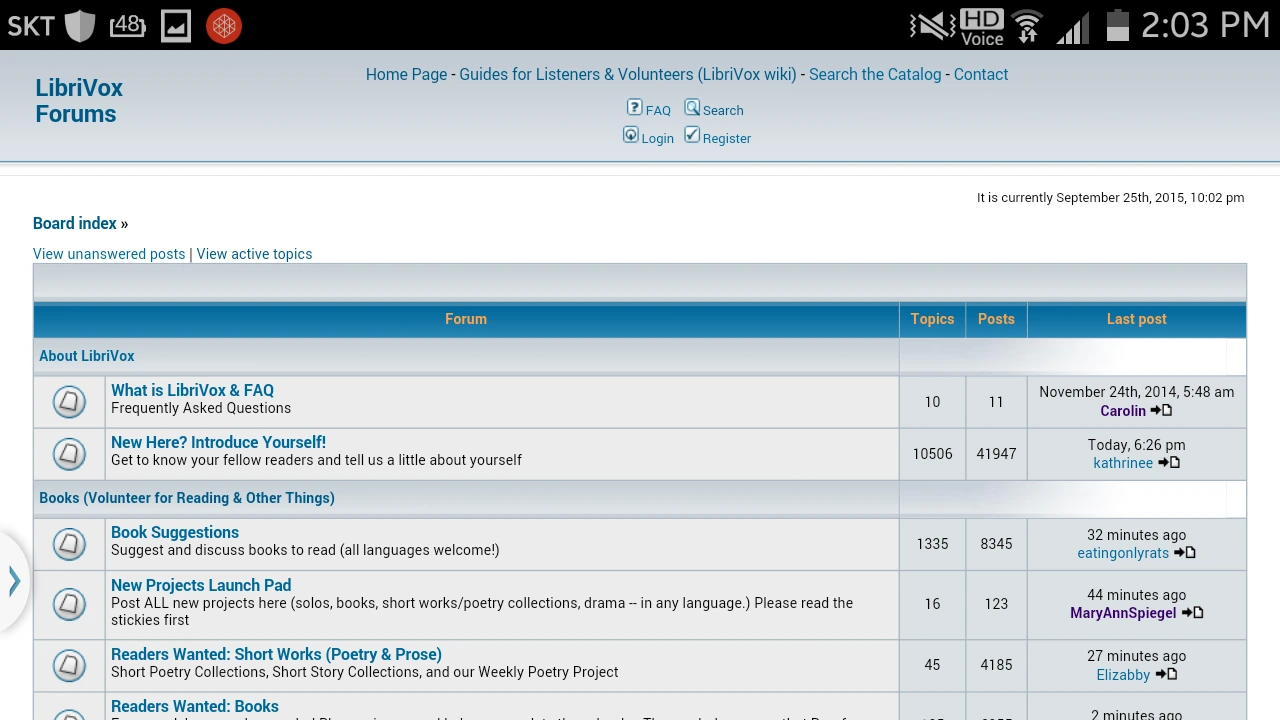
Task: Click the Forum column header
Action: [x=466, y=319]
